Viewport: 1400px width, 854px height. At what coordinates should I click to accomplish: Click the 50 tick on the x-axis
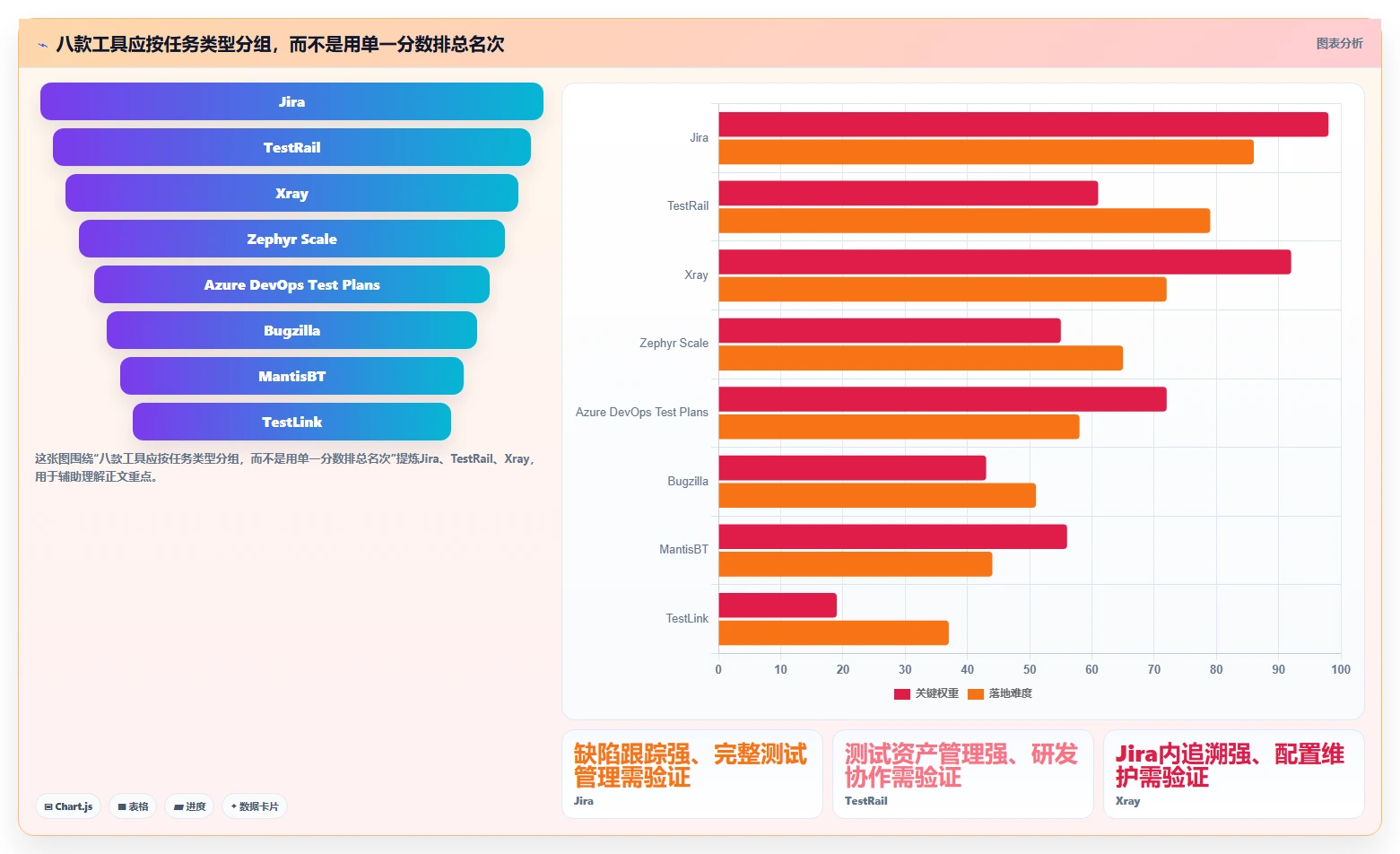pos(1030,669)
